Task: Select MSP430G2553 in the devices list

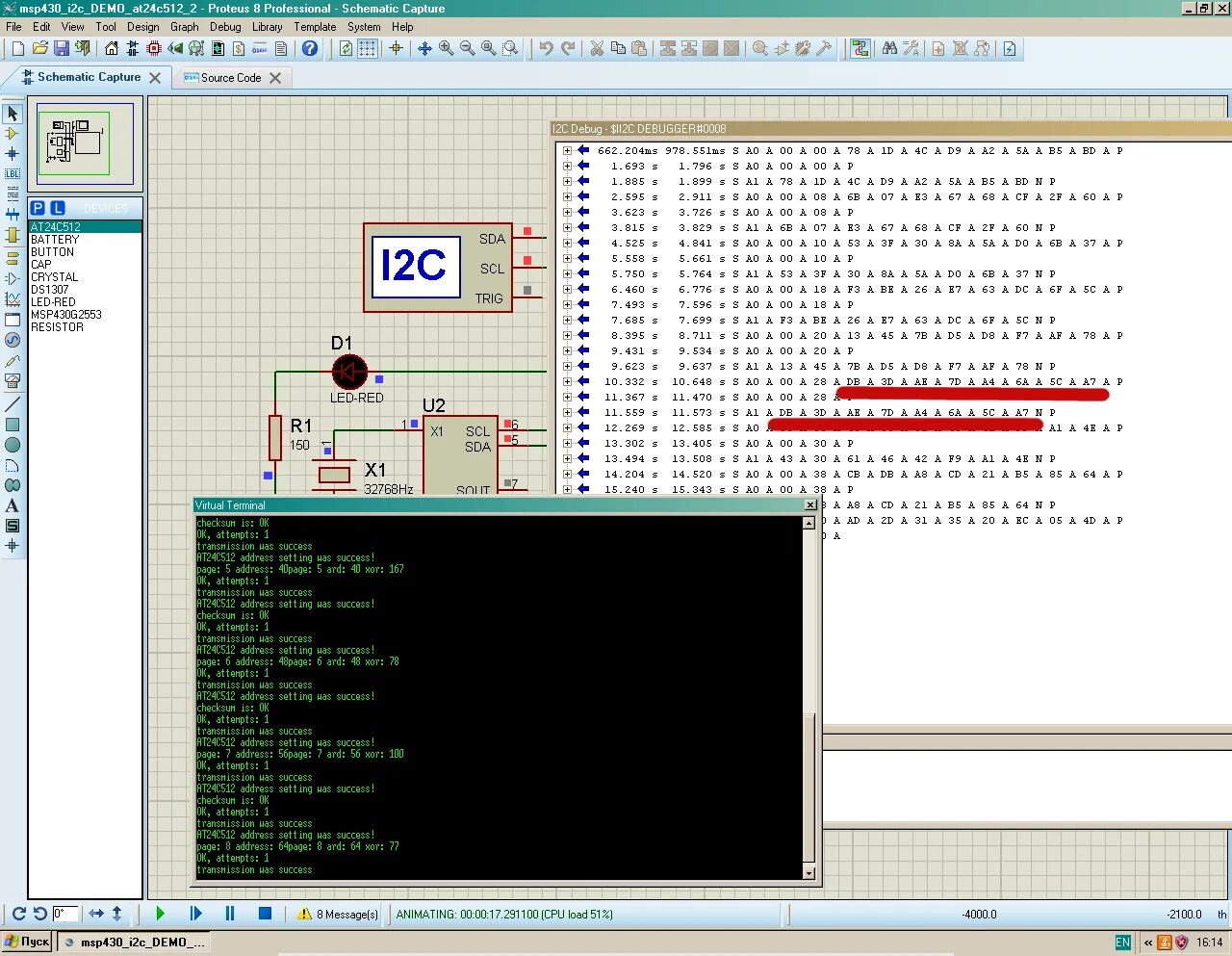Action: click(x=85, y=315)
